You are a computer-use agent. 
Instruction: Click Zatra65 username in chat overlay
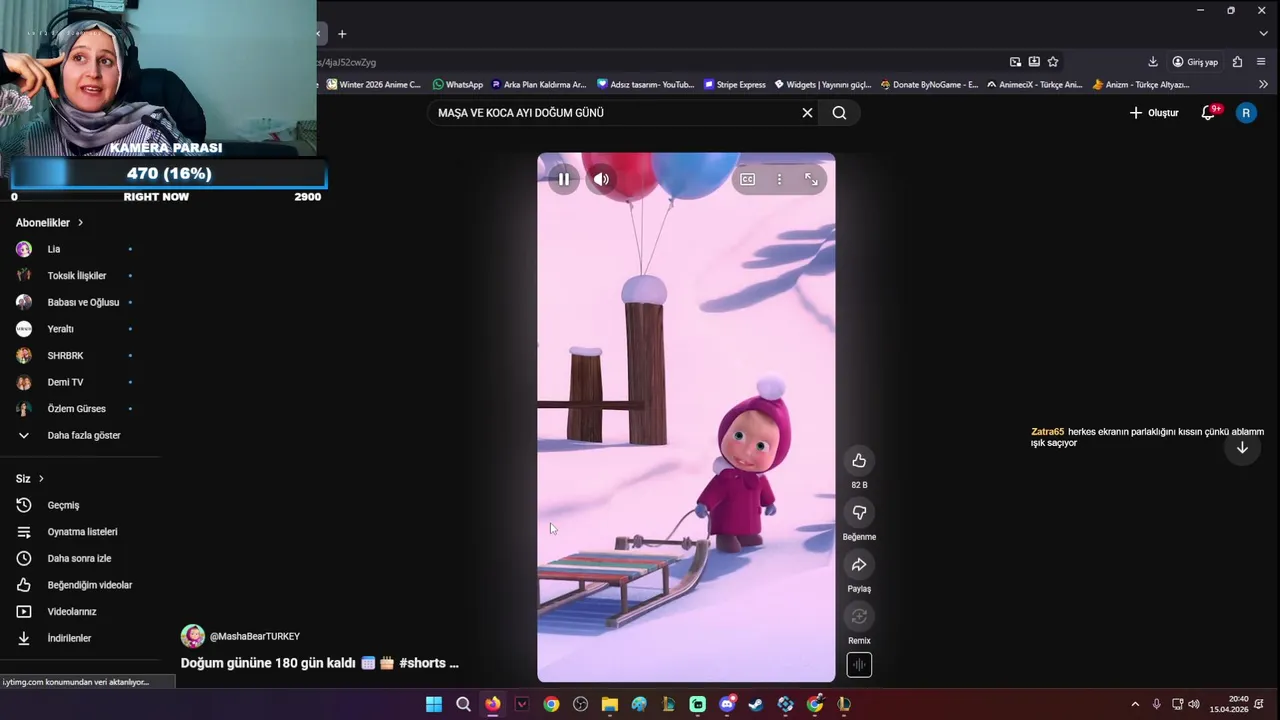point(1047,432)
